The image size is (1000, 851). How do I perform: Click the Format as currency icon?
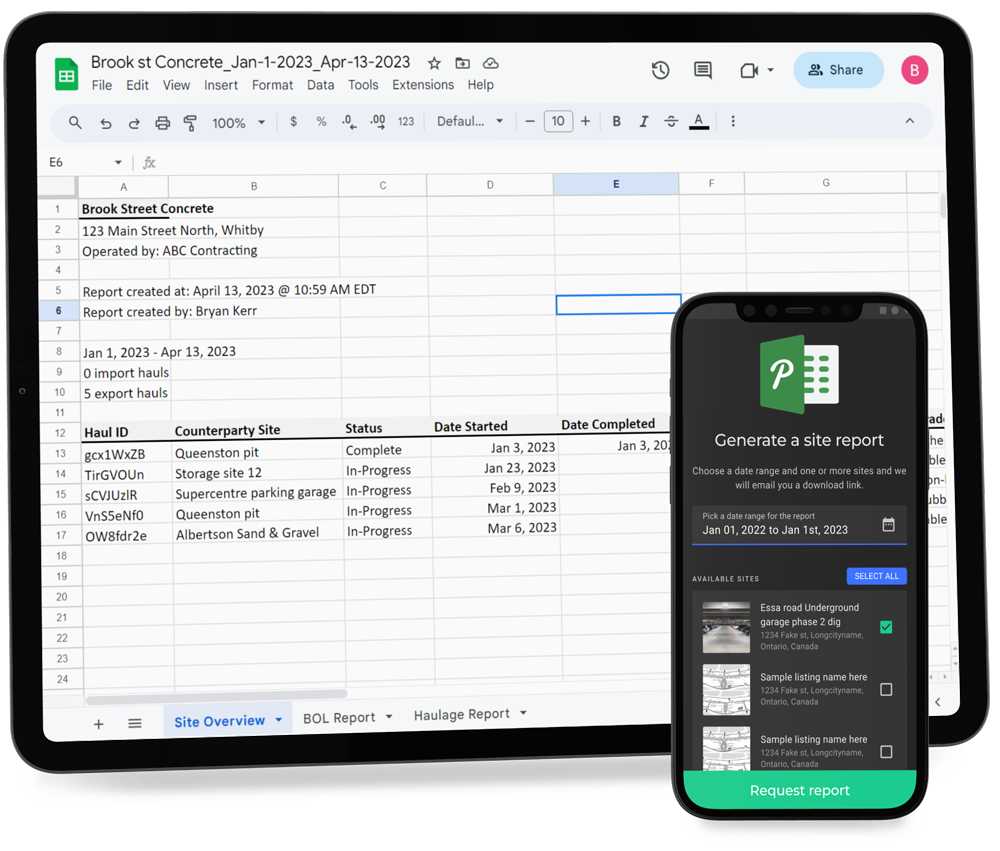pos(293,122)
